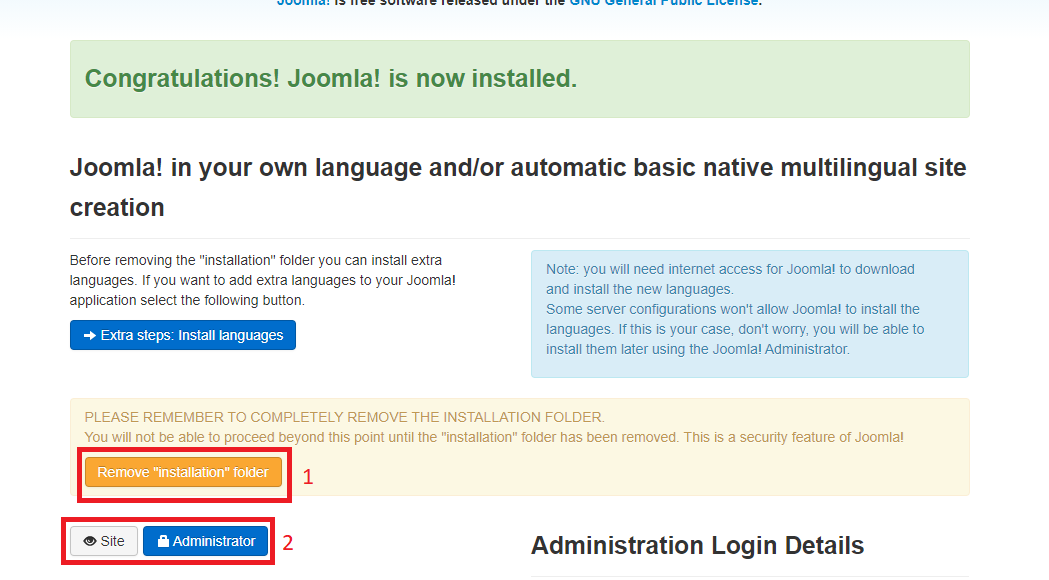
Task: Open the Site frontend button
Action: point(104,541)
